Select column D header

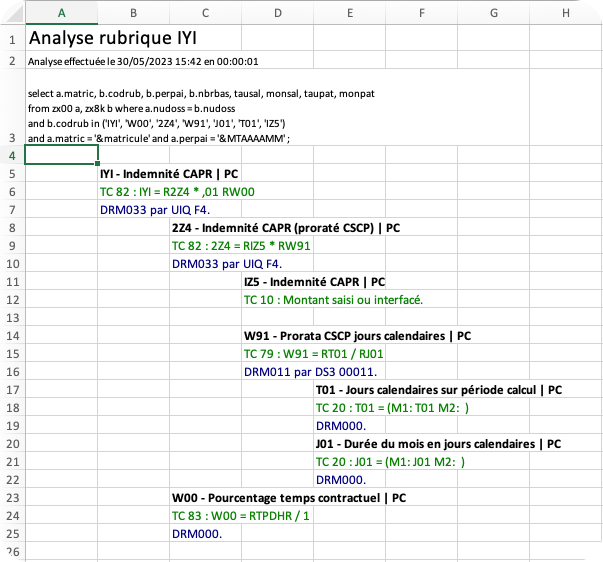[x=277, y=12]
